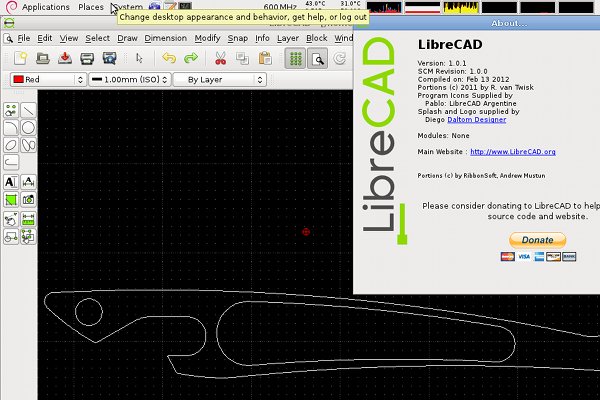Screen dimensions: 600x400
Task: Open the File menu
Action: (24, 38)
